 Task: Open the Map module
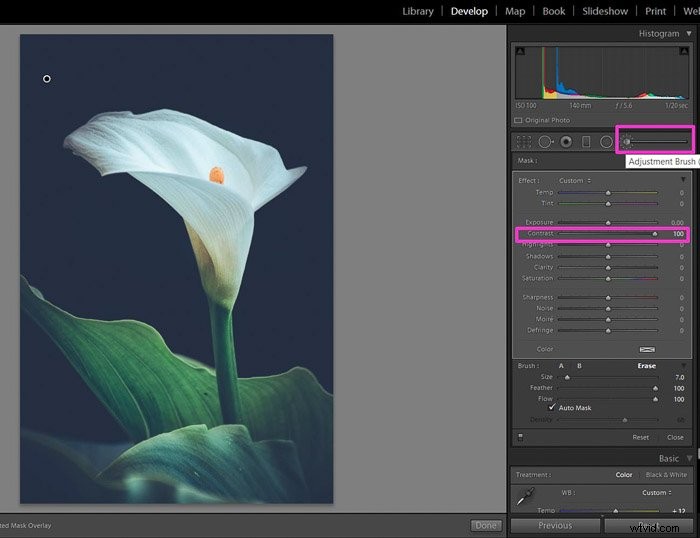pos(515,11)
